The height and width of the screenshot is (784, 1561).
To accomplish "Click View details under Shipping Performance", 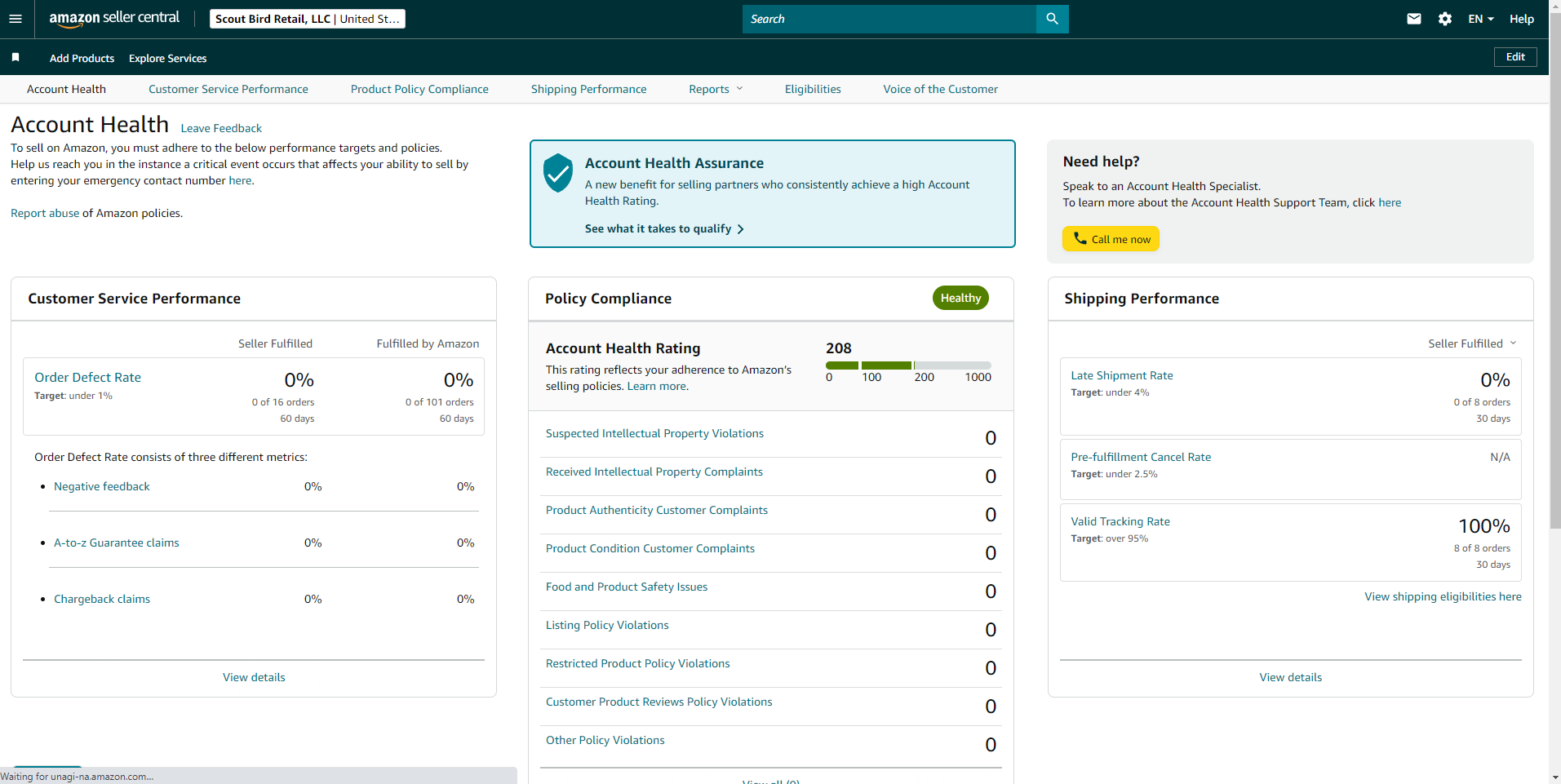I will (x=1290, y=677).
